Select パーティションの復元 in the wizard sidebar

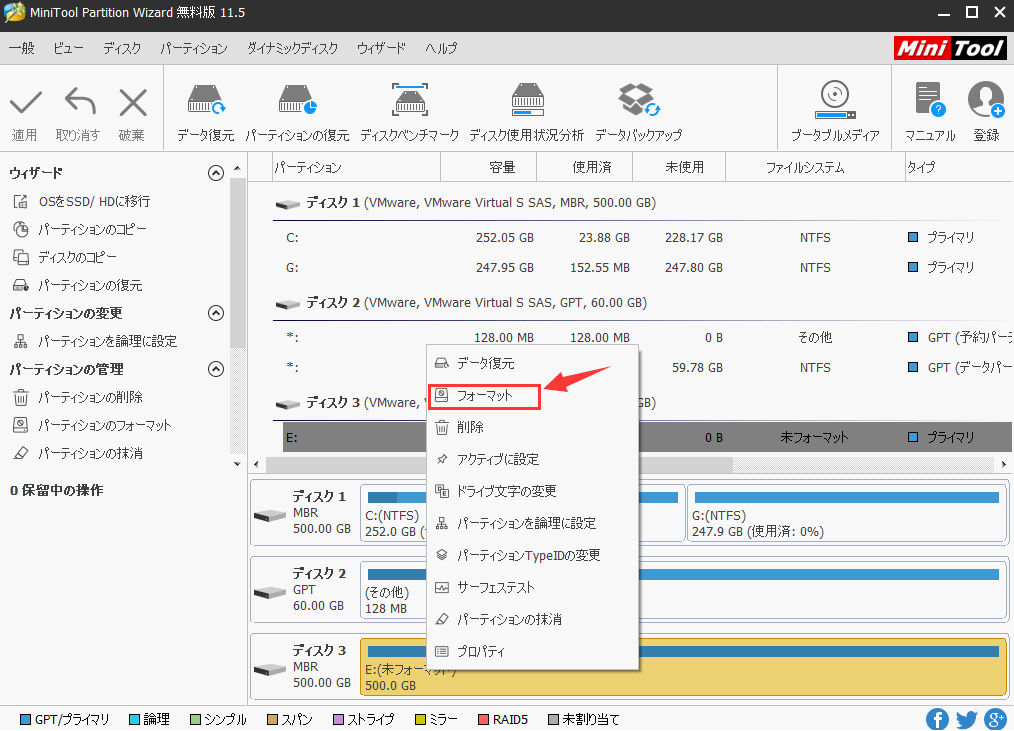[78, 285]
